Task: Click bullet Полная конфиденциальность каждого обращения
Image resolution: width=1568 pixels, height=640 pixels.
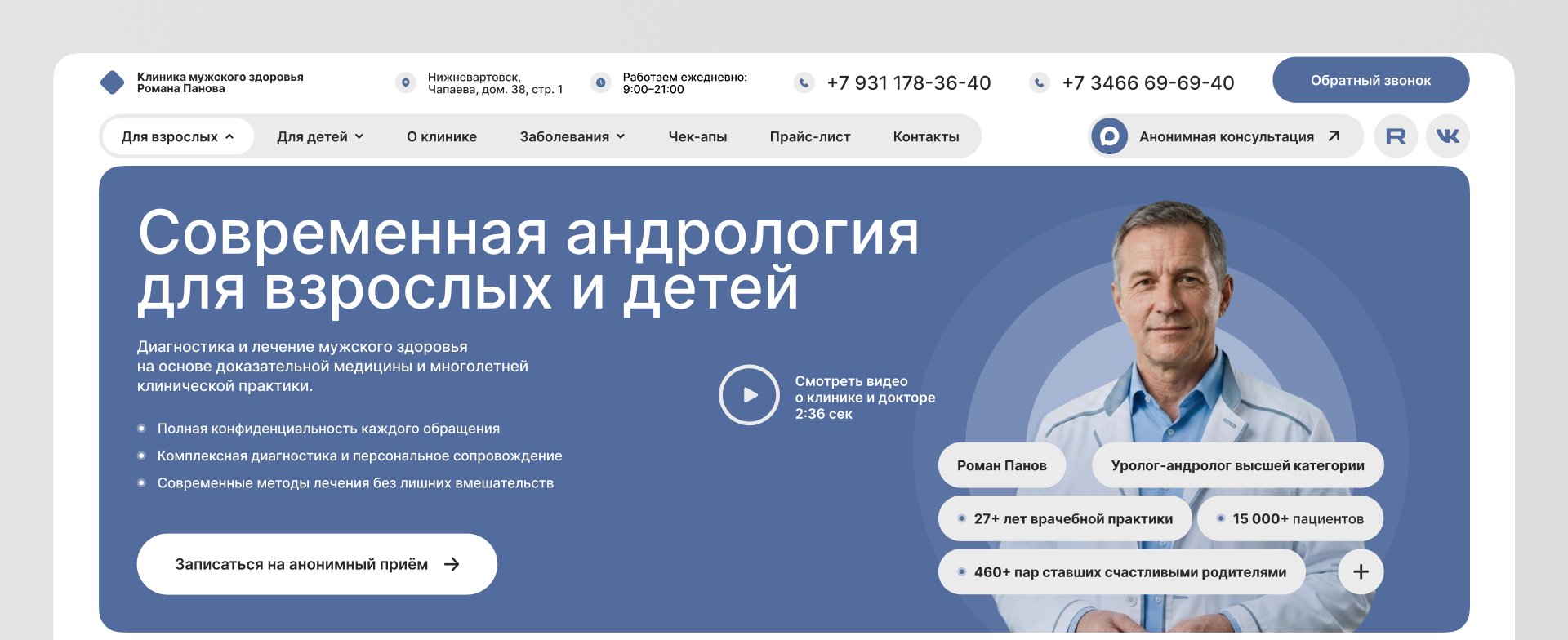Action: [328, 429]
